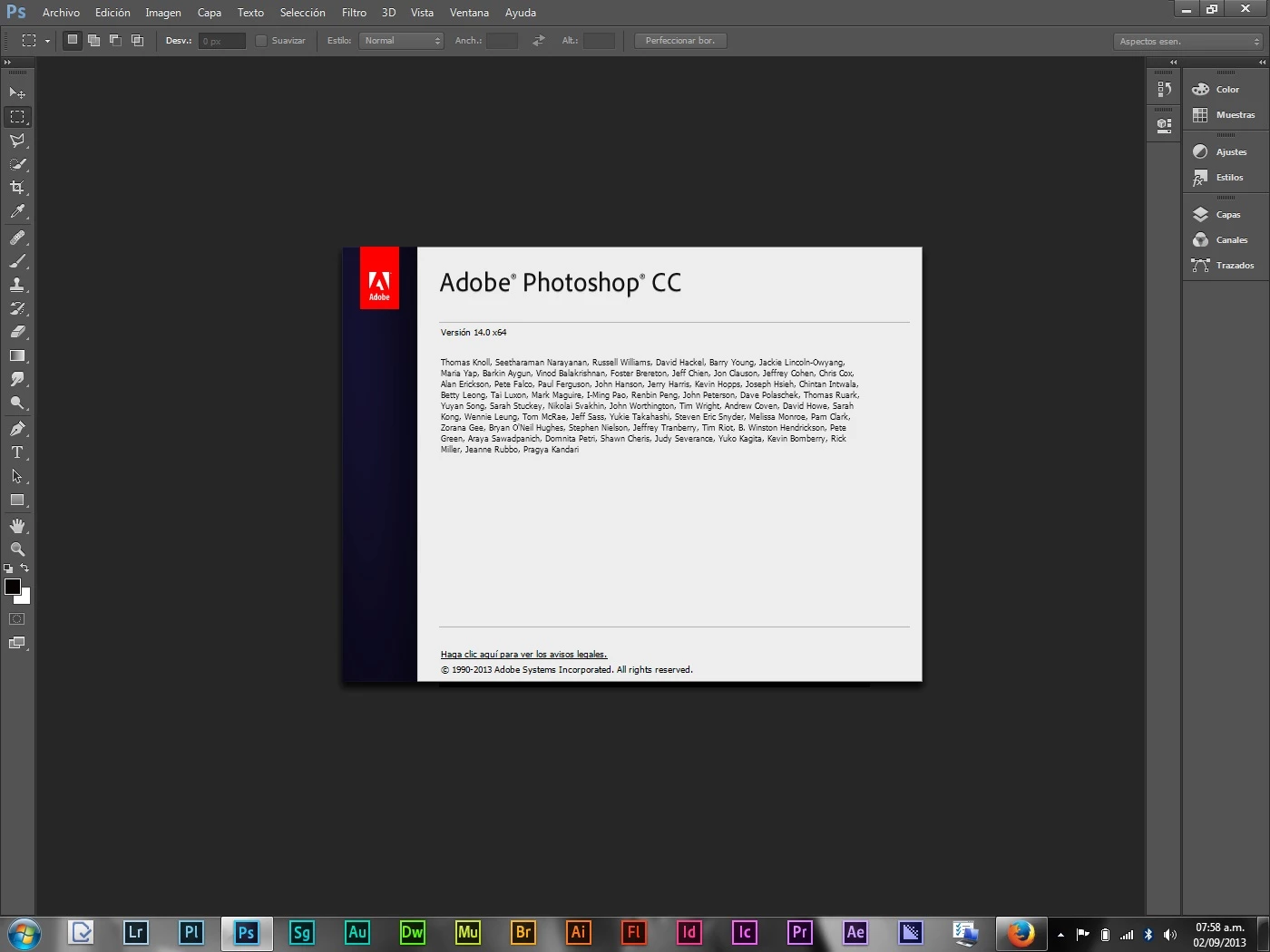Choose Add to selection mode
Viewport: 1270px width, 952px height.
(x=94, y=40)
